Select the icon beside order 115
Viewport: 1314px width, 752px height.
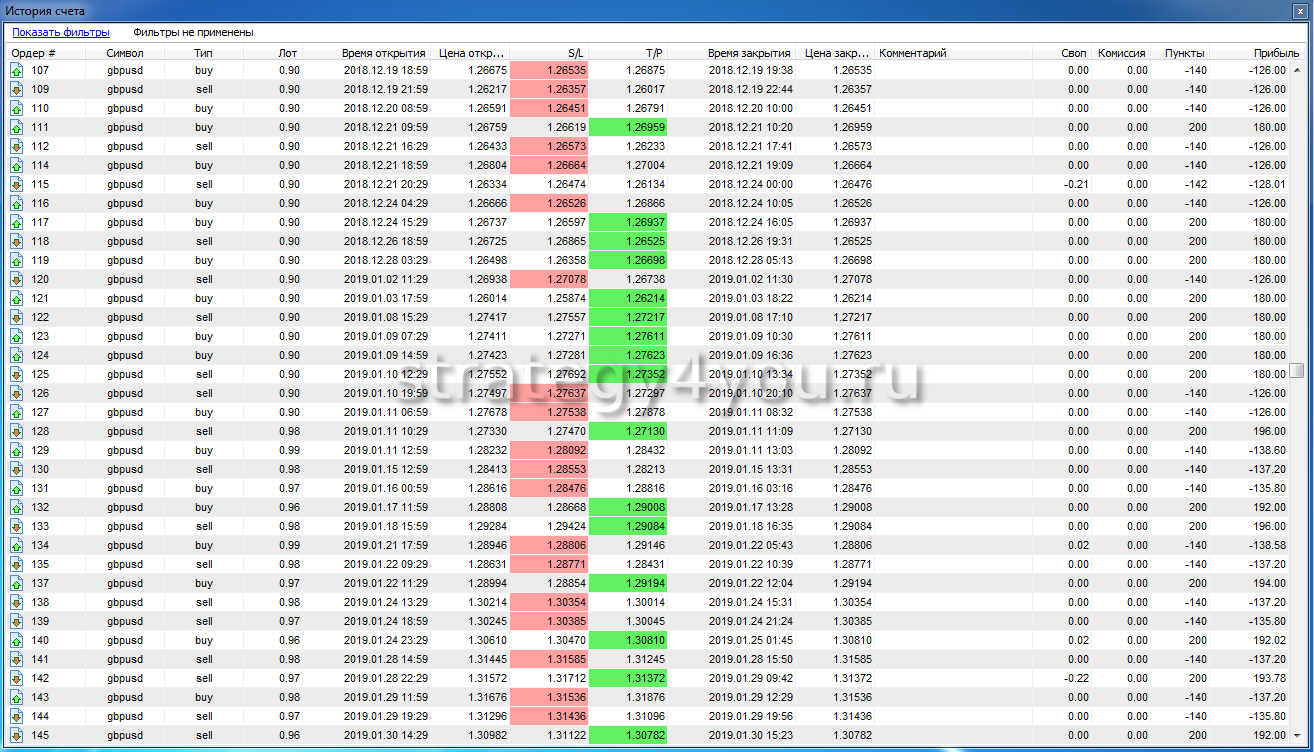(16, 184)
